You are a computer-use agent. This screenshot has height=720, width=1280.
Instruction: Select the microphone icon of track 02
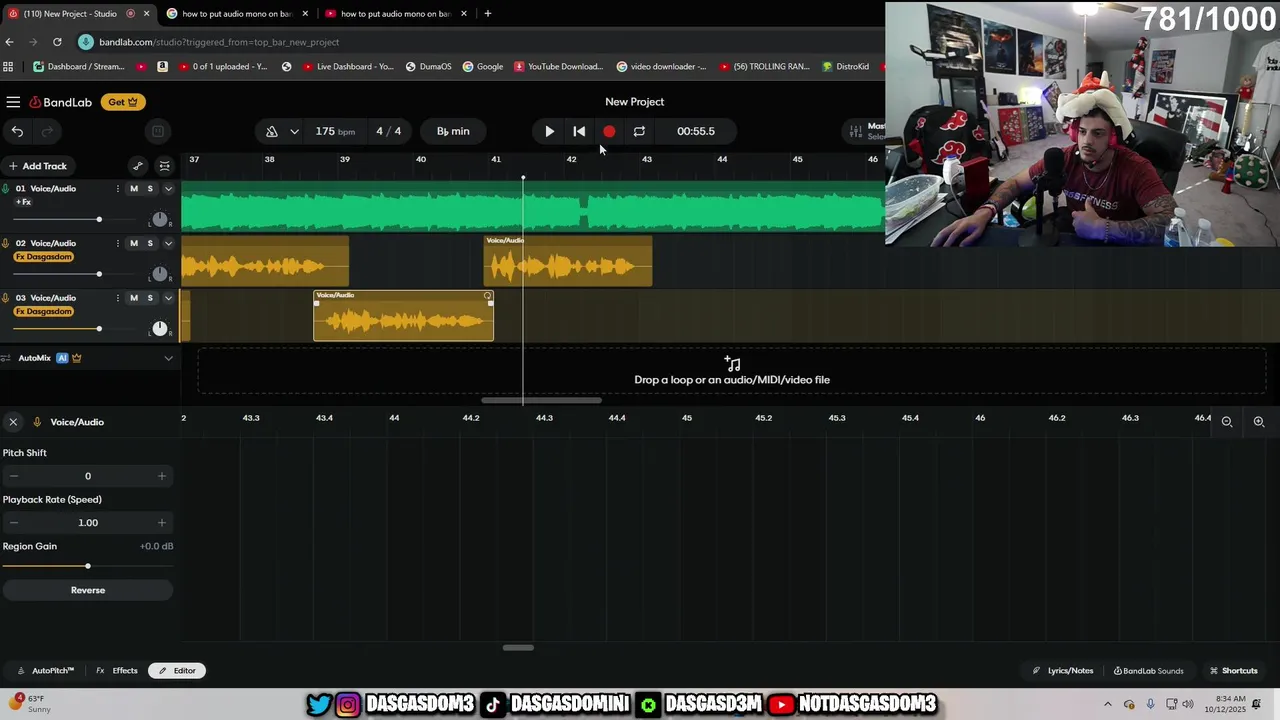(6, 243)
